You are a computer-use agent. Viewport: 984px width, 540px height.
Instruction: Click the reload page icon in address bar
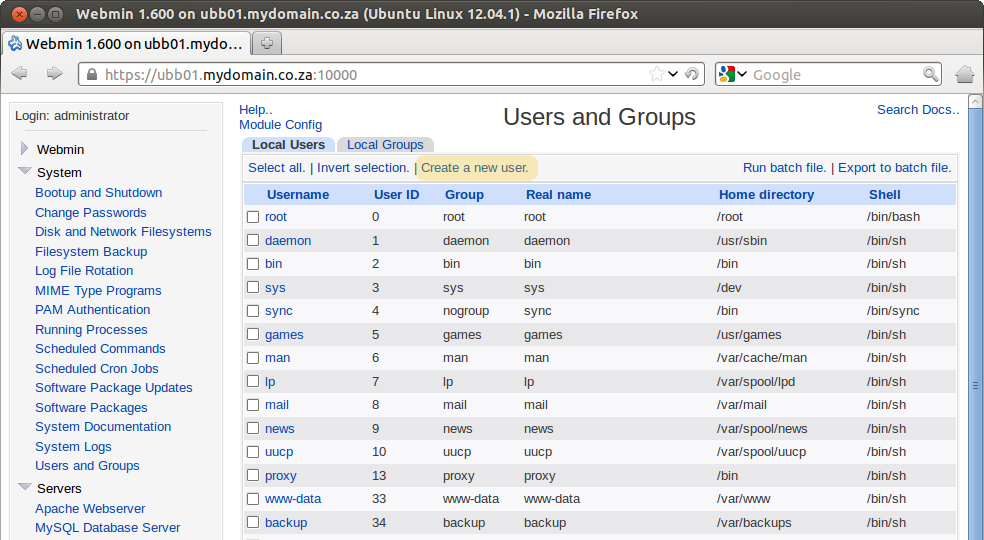[692, 74]
